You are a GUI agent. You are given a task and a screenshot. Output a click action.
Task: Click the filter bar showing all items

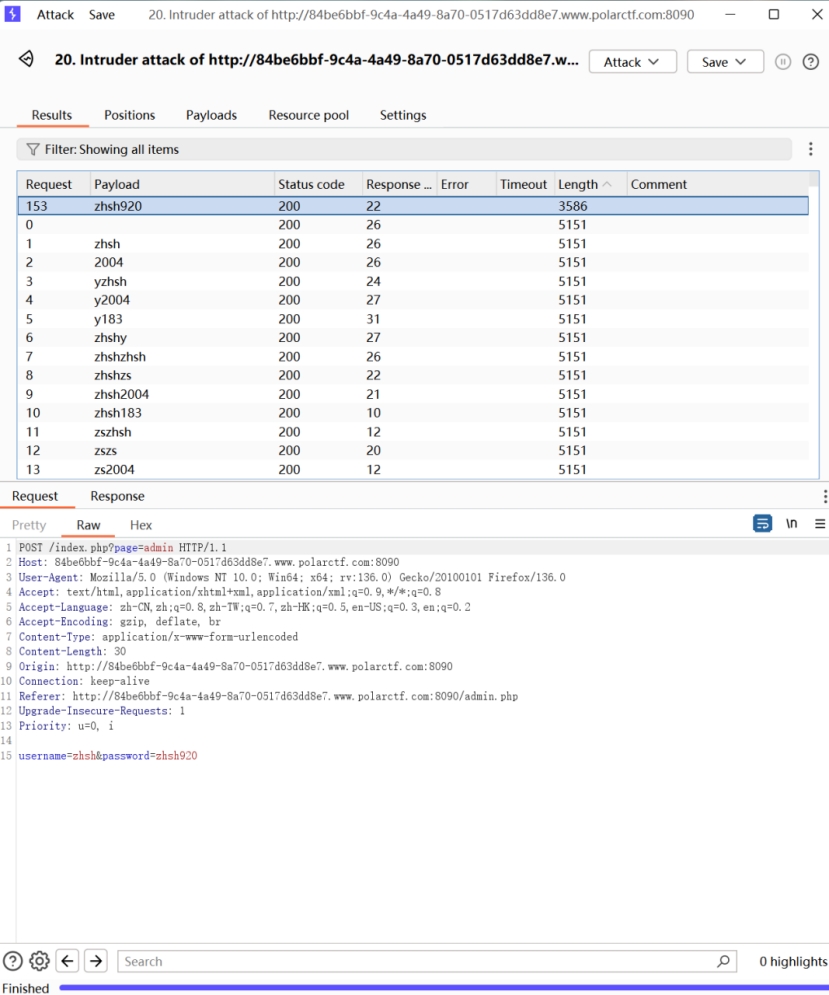(x=404, y=149)
